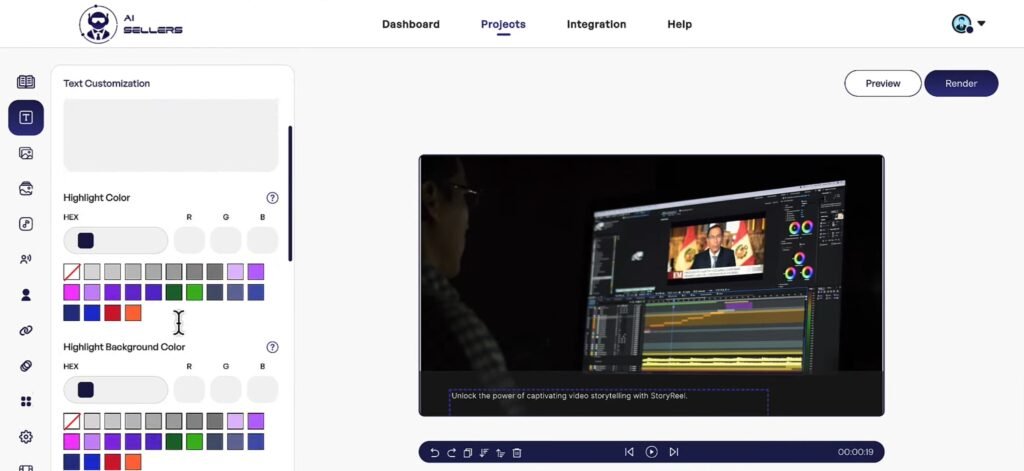The image size is (1024, 471).
Task: Click the B field under Highlight Background Color
Action: click(x=262, y=390)
